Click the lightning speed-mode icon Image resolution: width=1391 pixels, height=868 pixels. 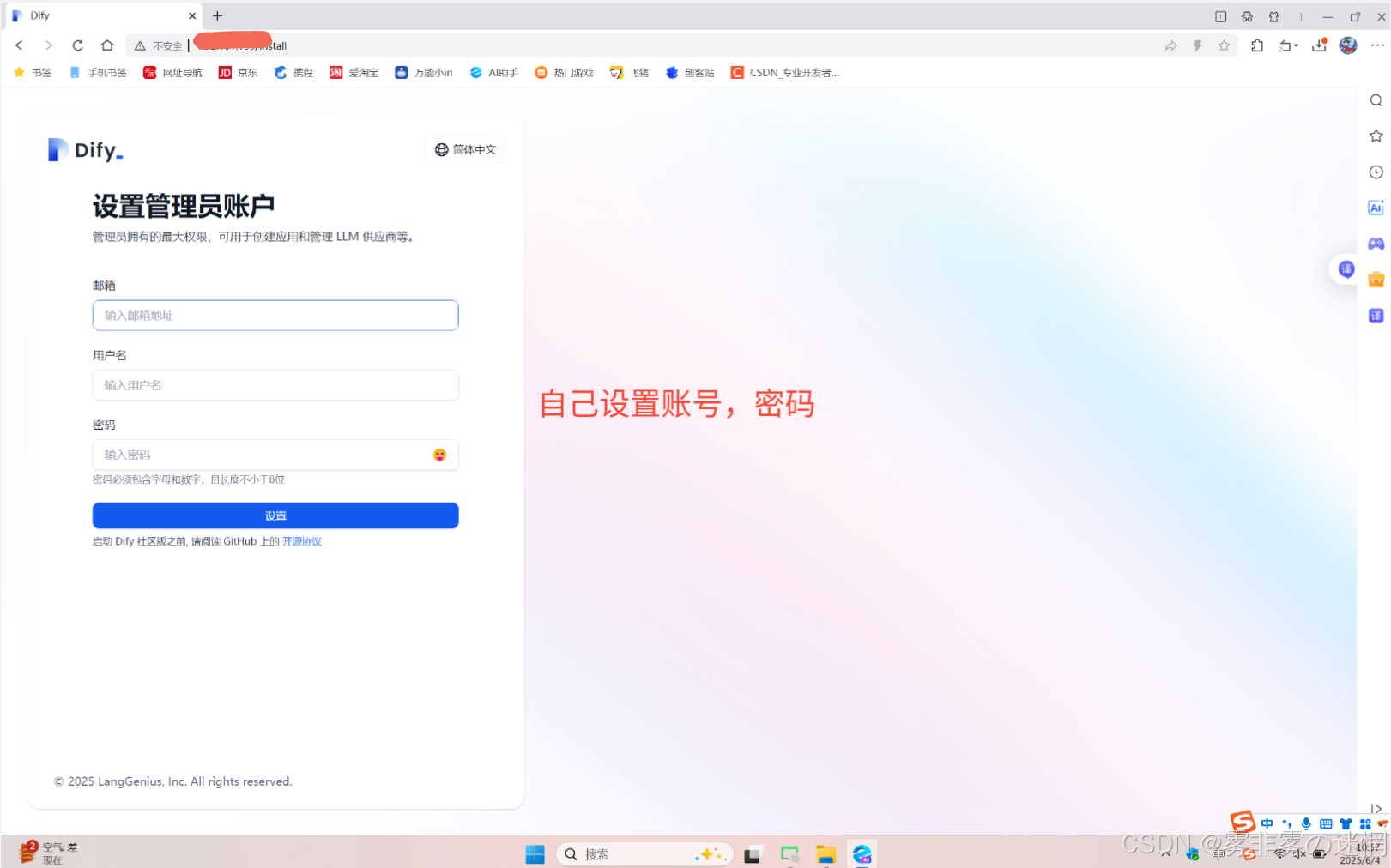(x=1198, y=46)
